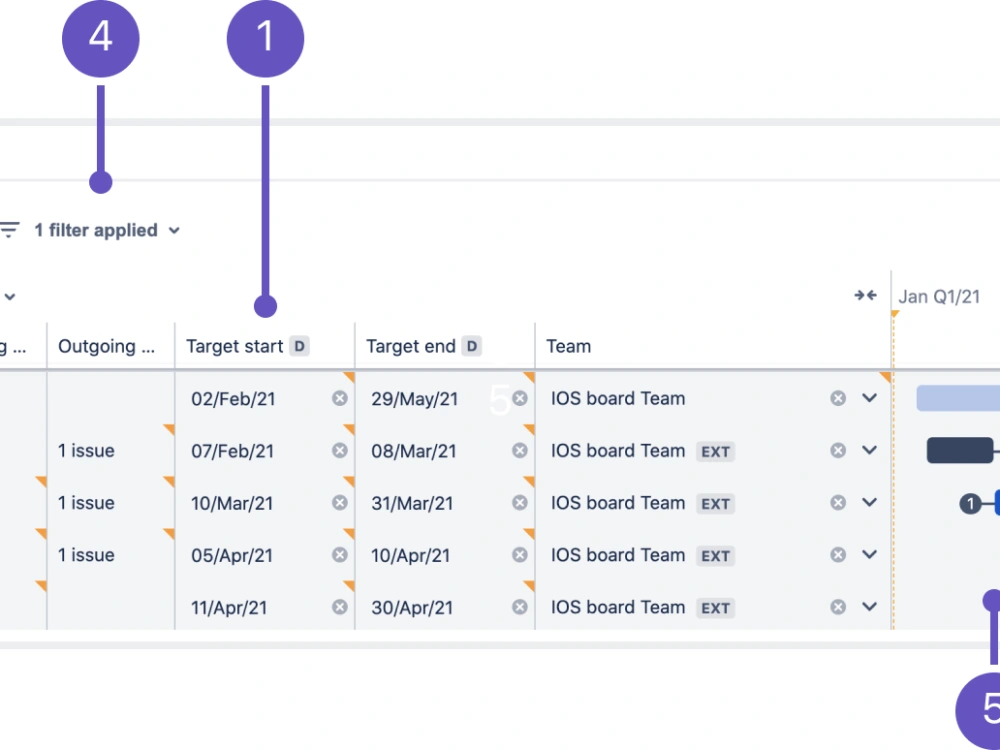The width and height of the screenshot is (1000, 750).
Task: Click the EXT tag beside the second IOS board Team
Action: click(715, 451)
